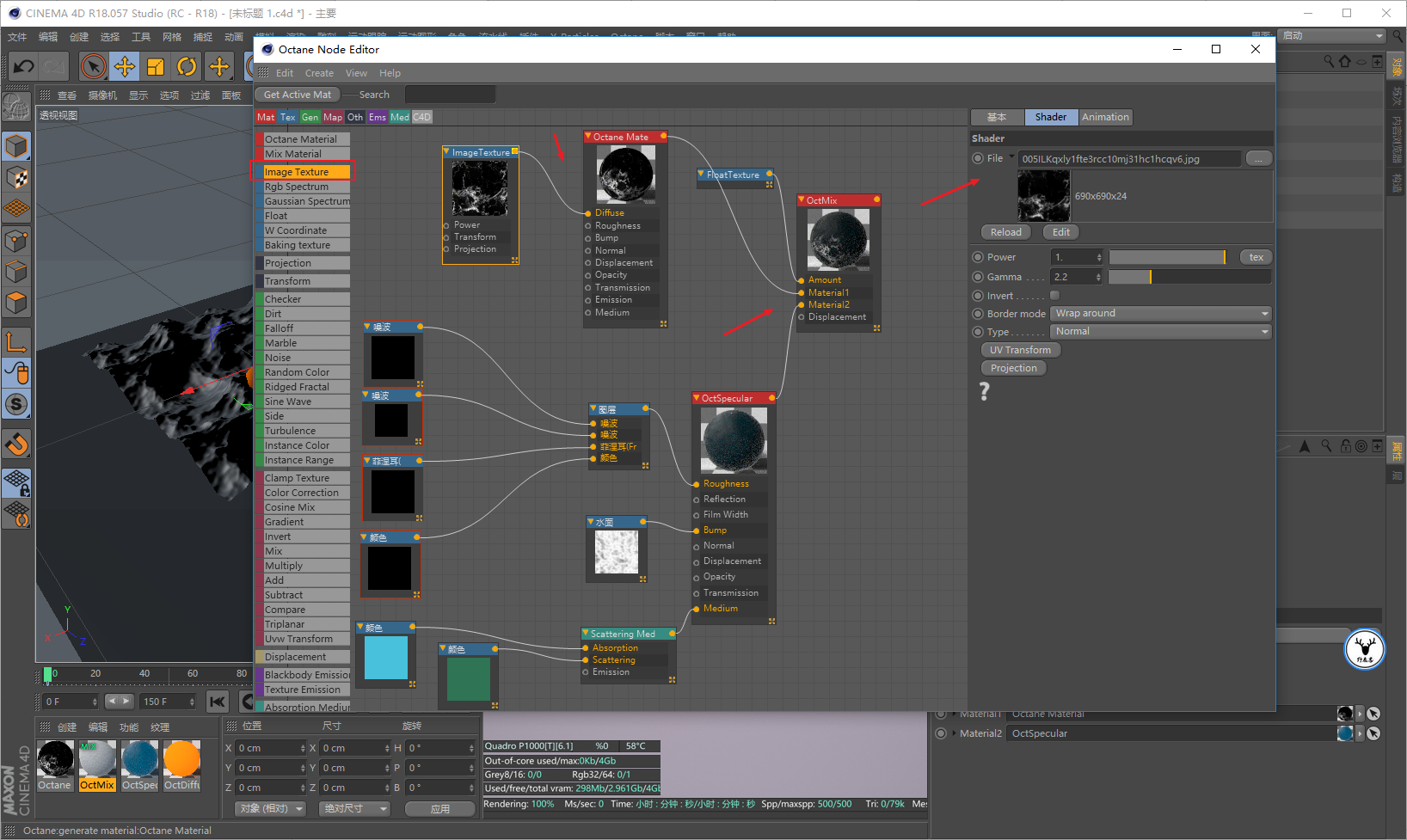Click the locked workplane icon
This screenshot has width=1407, height=840.
click(x=16, y=482)
